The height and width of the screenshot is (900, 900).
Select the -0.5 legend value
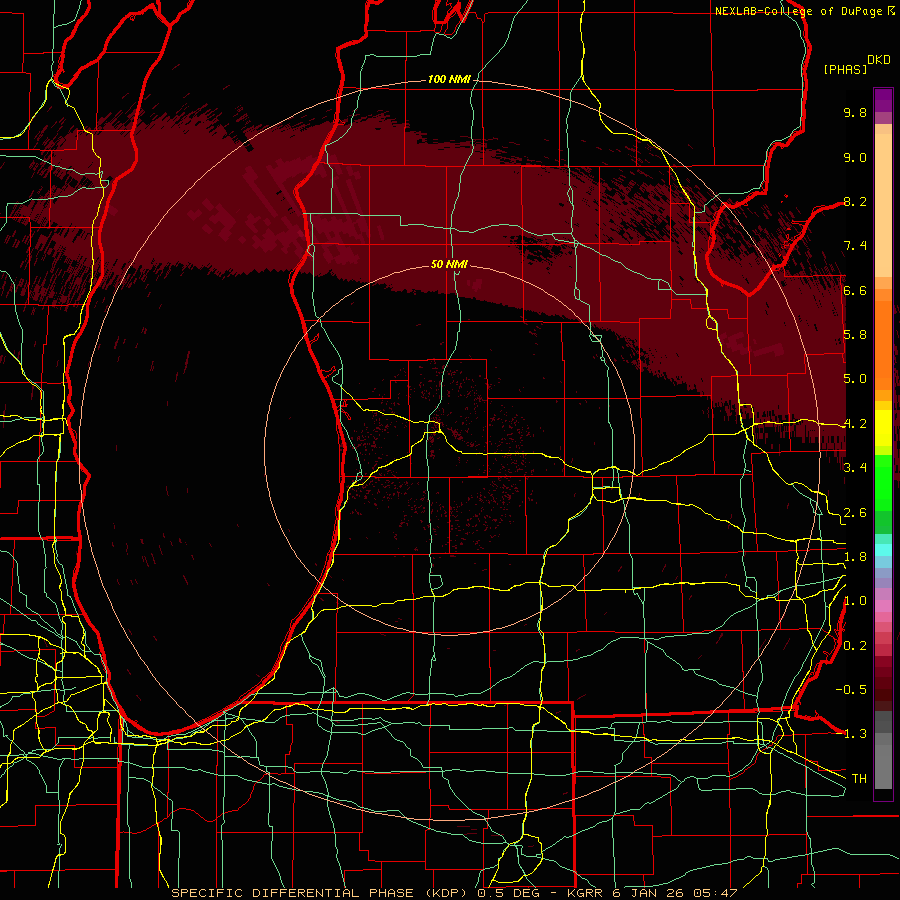[x=851, y=689]
